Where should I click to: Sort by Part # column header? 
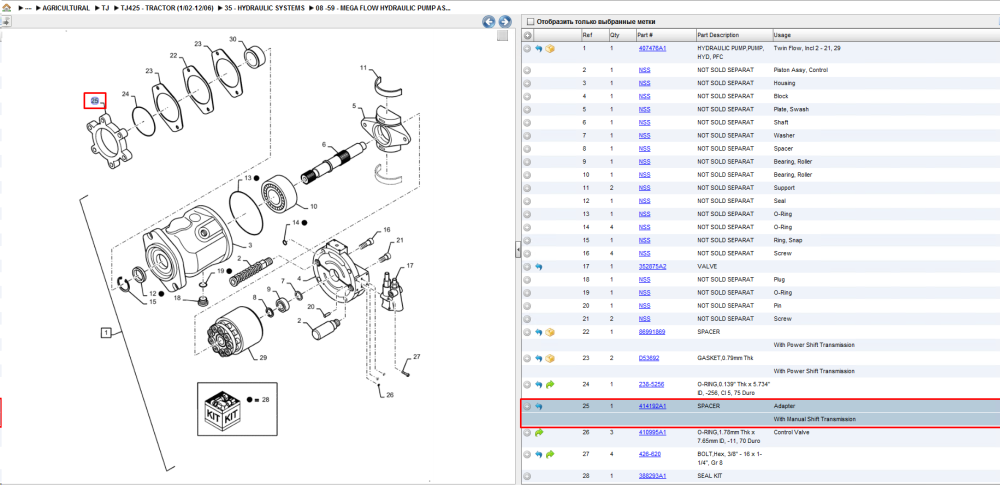click(645, 35)
